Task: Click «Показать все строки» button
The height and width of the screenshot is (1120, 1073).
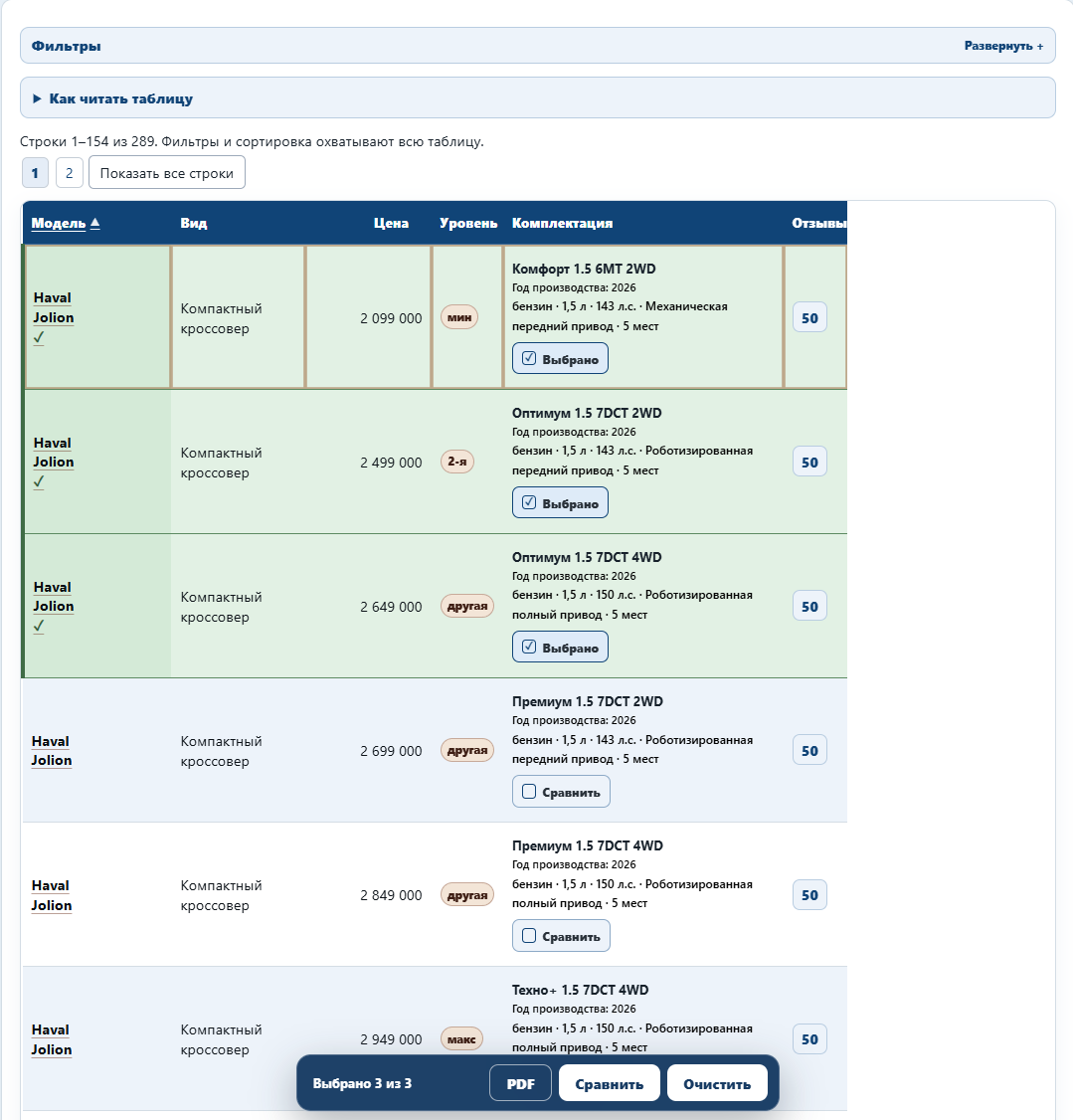Action: (x=167, y=173)
